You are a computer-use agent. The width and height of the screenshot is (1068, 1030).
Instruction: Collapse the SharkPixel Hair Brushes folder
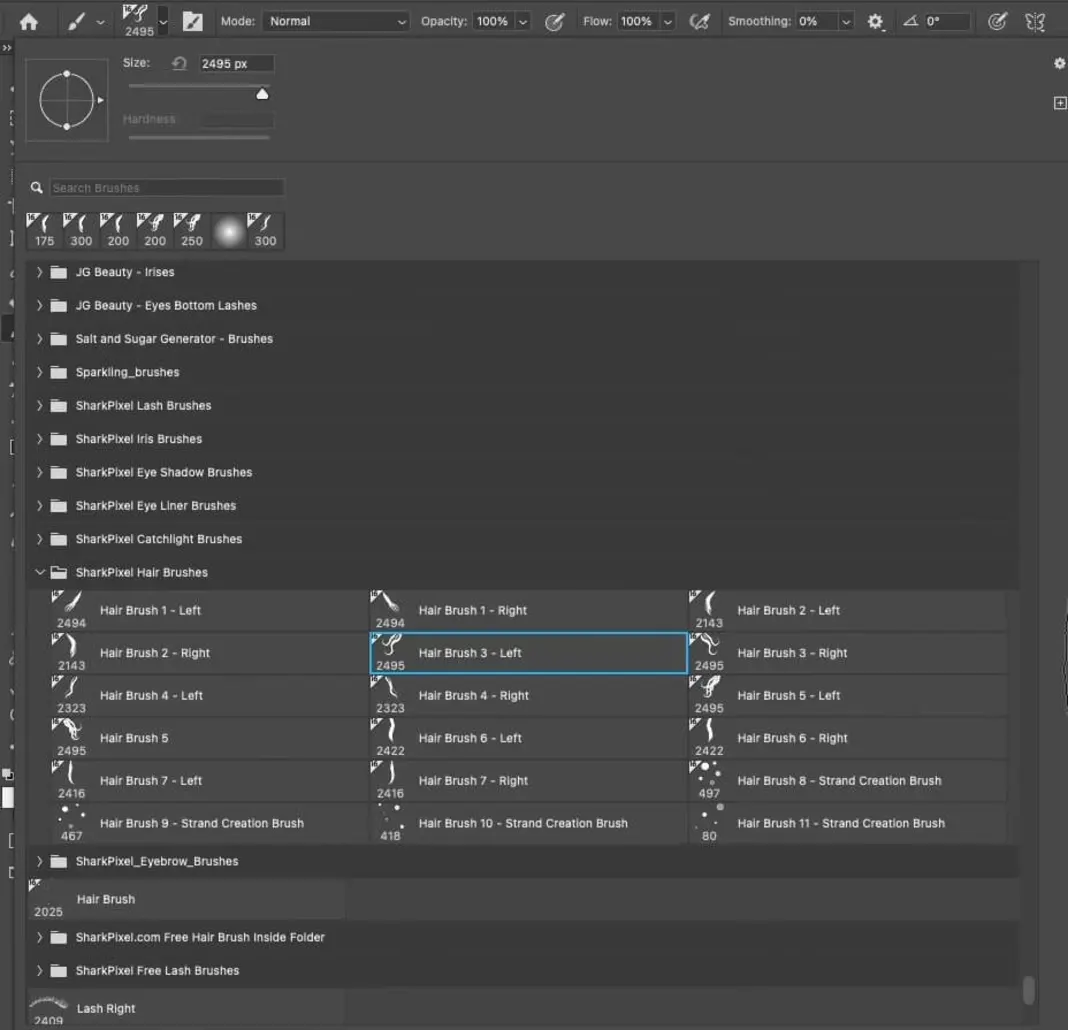[40, 573]
